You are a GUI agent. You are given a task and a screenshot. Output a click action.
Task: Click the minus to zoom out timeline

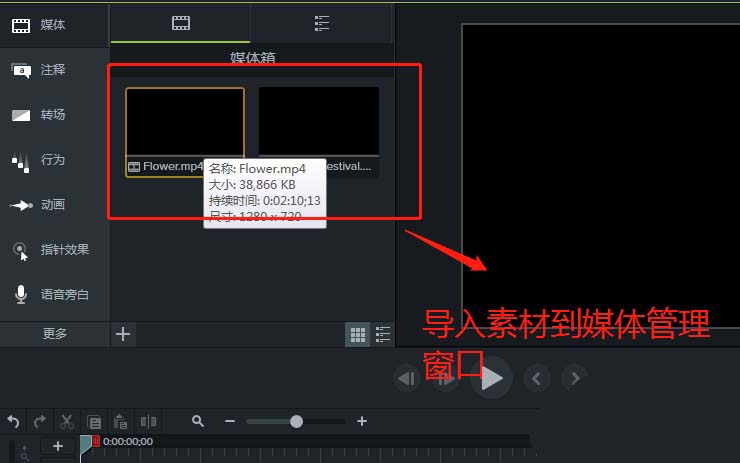tap(230, 421)
